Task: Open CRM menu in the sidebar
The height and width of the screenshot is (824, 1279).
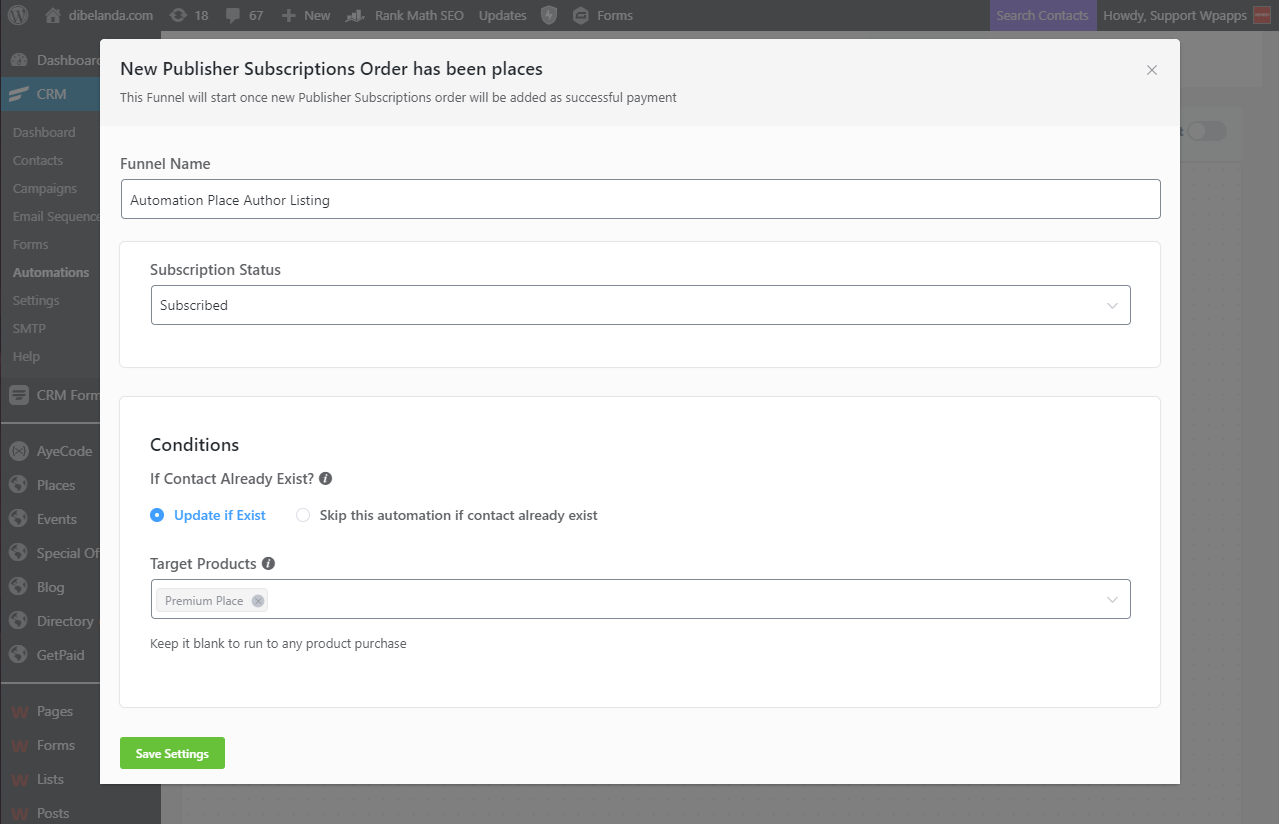Action: (x=50, y=94)
